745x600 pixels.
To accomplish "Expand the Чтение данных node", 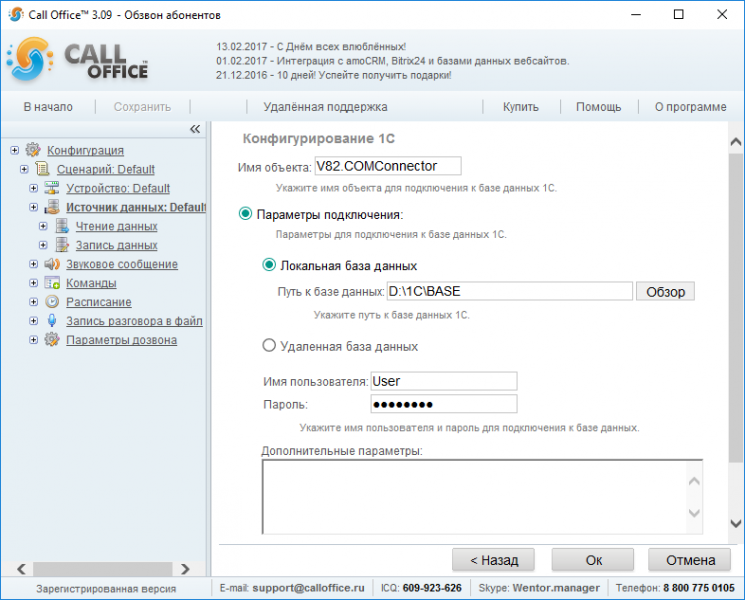I will [x=43, y=226].
